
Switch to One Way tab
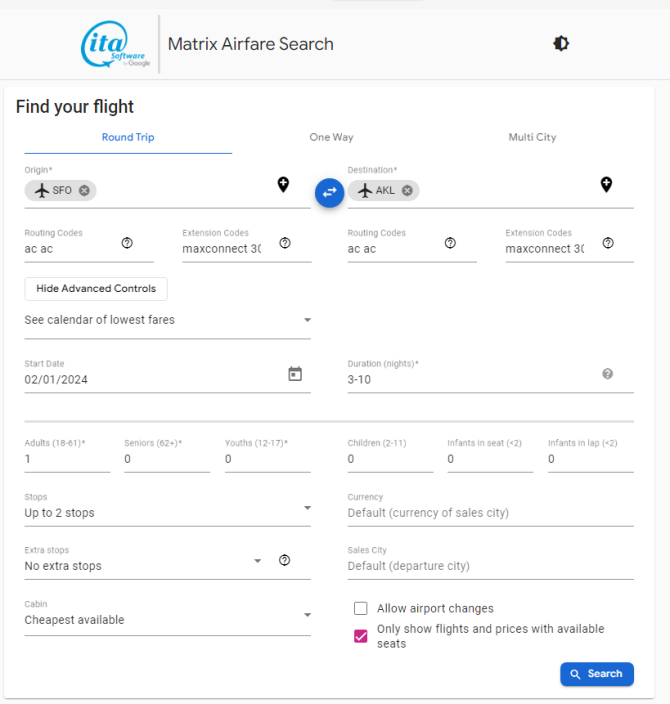(331, 137)
